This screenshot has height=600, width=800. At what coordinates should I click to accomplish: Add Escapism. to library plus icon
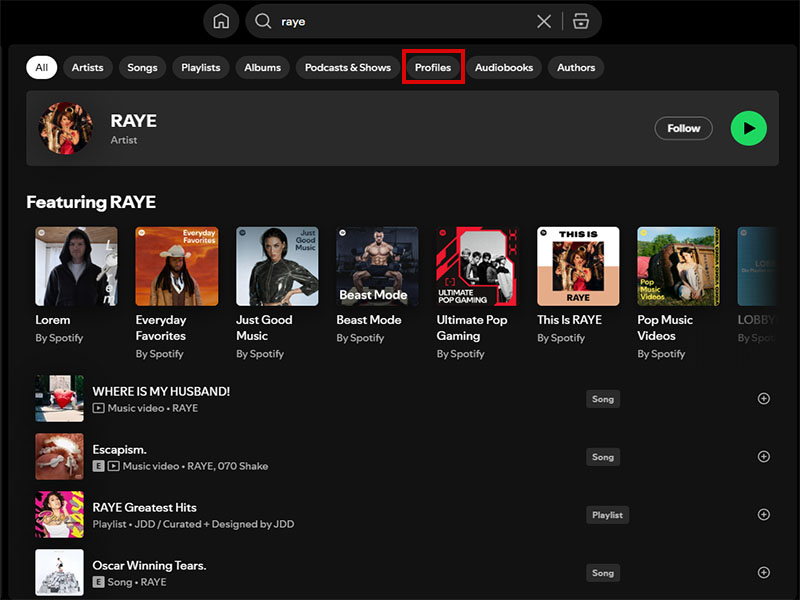pos(764,457)
